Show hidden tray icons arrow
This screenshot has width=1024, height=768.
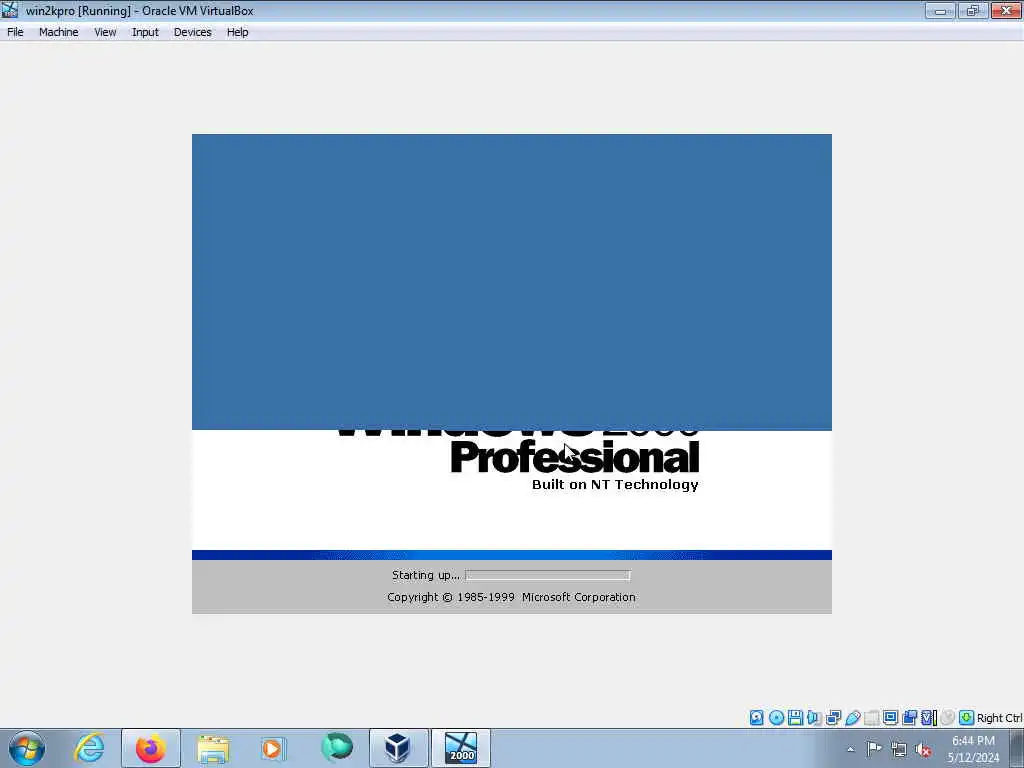coord(850,749)
